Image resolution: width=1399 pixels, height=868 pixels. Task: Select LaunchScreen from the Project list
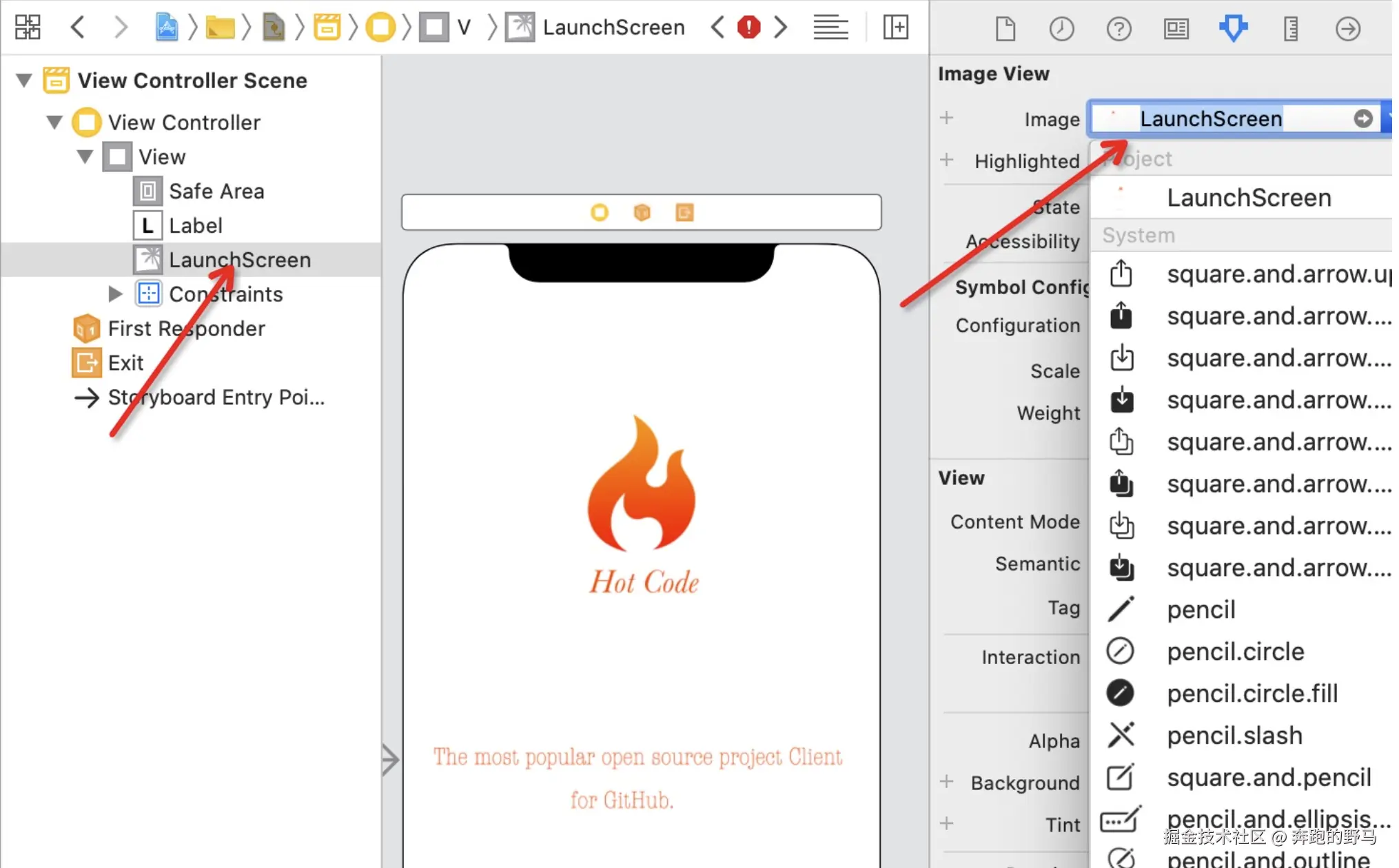(x=1248, y=198)
